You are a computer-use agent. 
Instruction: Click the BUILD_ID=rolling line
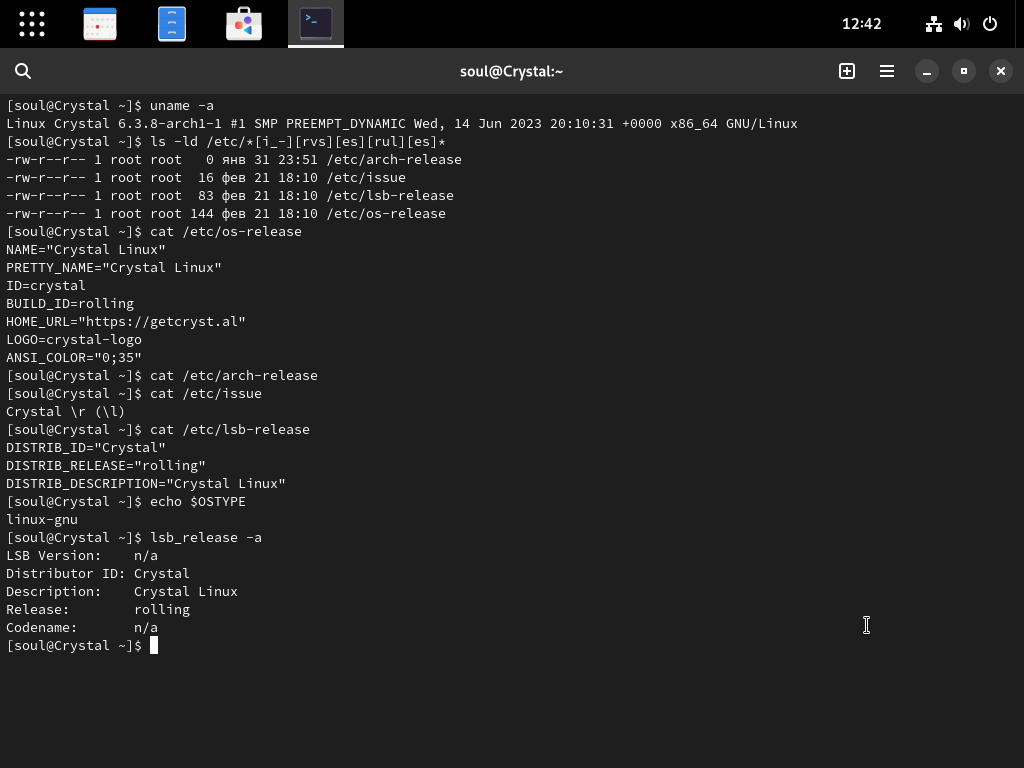point(70,304)
